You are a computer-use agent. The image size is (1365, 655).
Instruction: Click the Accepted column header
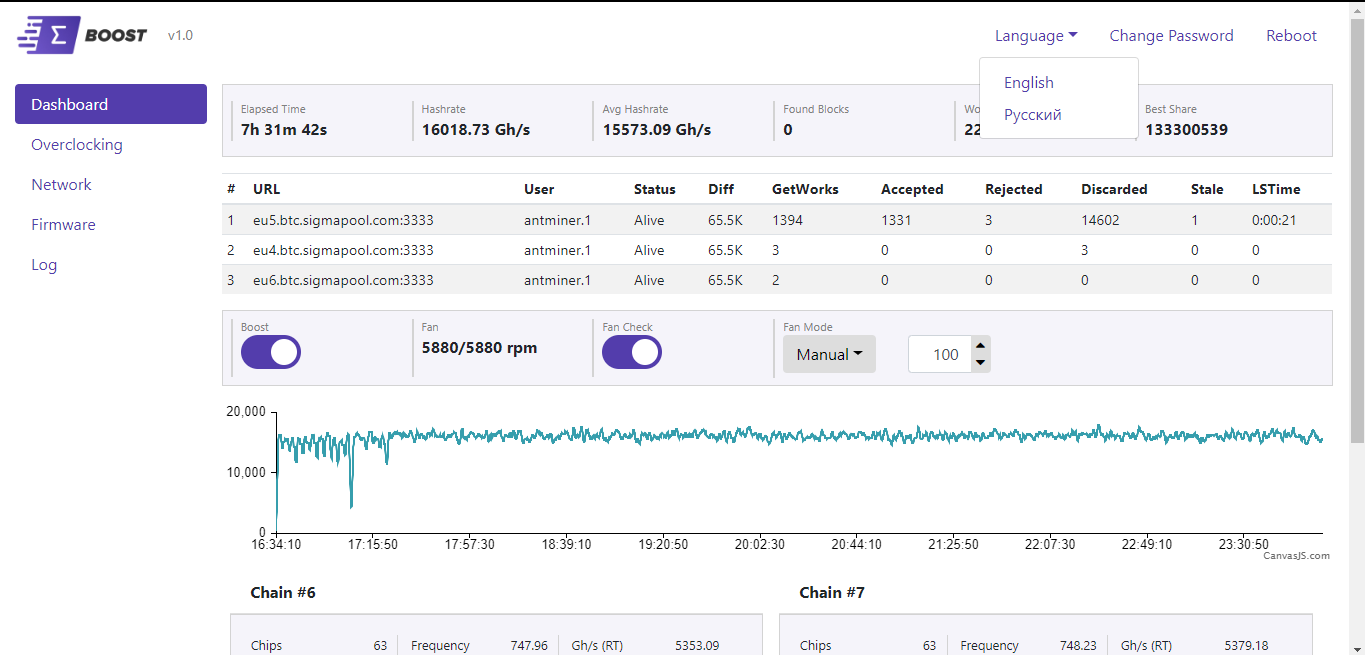(912, 189)
